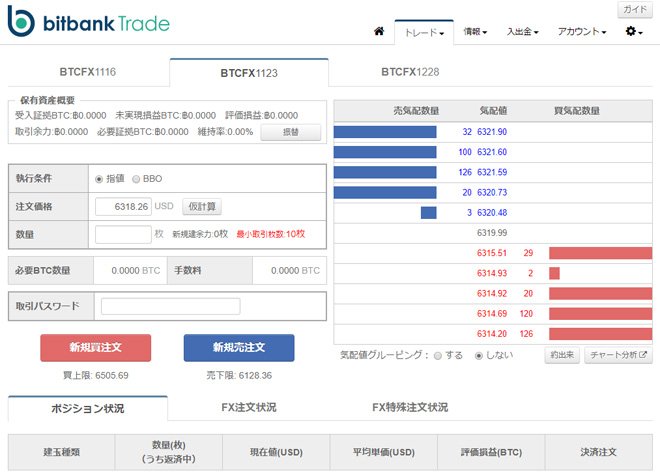This screenshot has height=475, width=660.
Task: Focus the 注文価格 input field
Action: 123,207
